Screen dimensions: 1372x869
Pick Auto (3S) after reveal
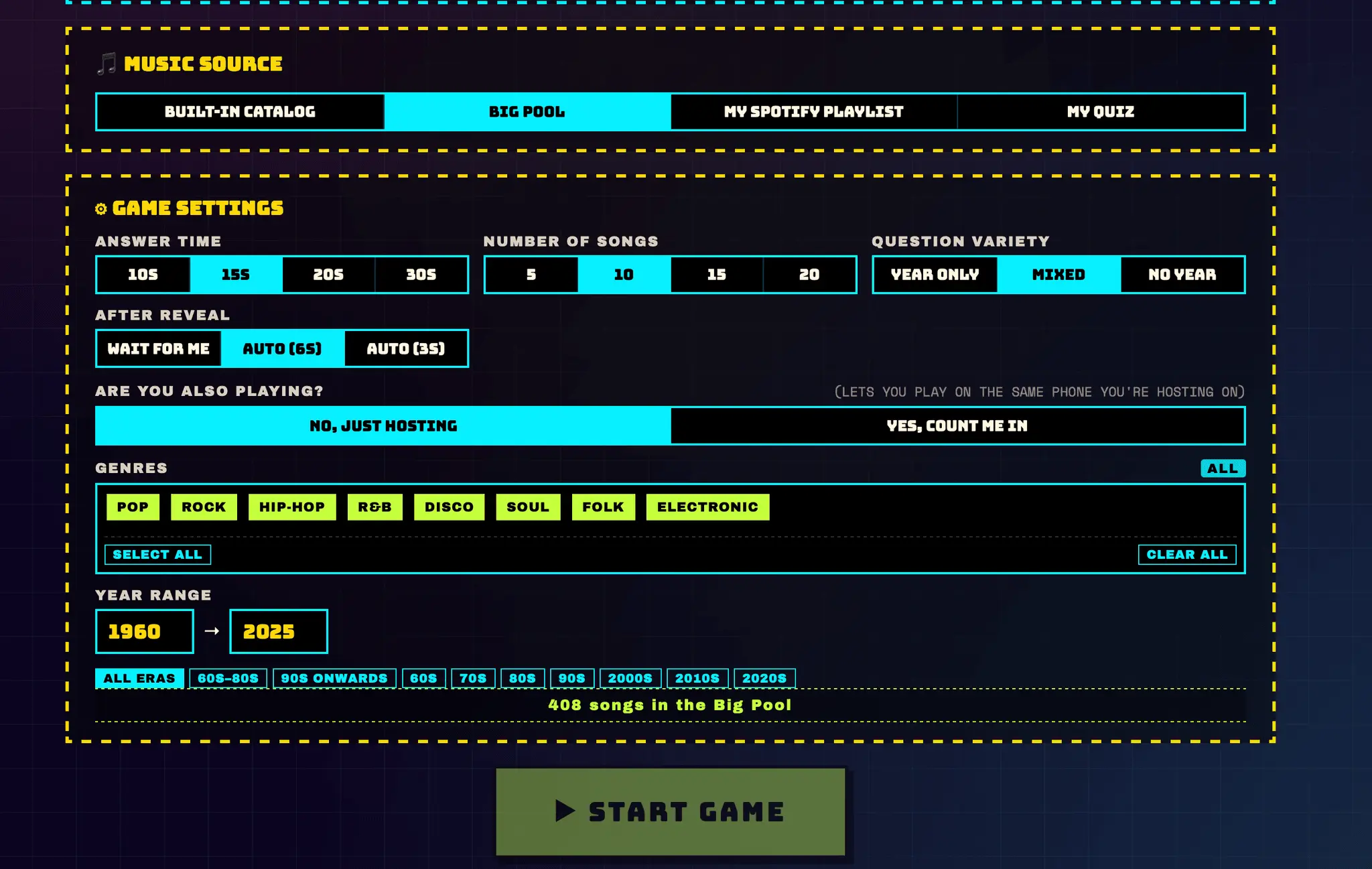406,348
